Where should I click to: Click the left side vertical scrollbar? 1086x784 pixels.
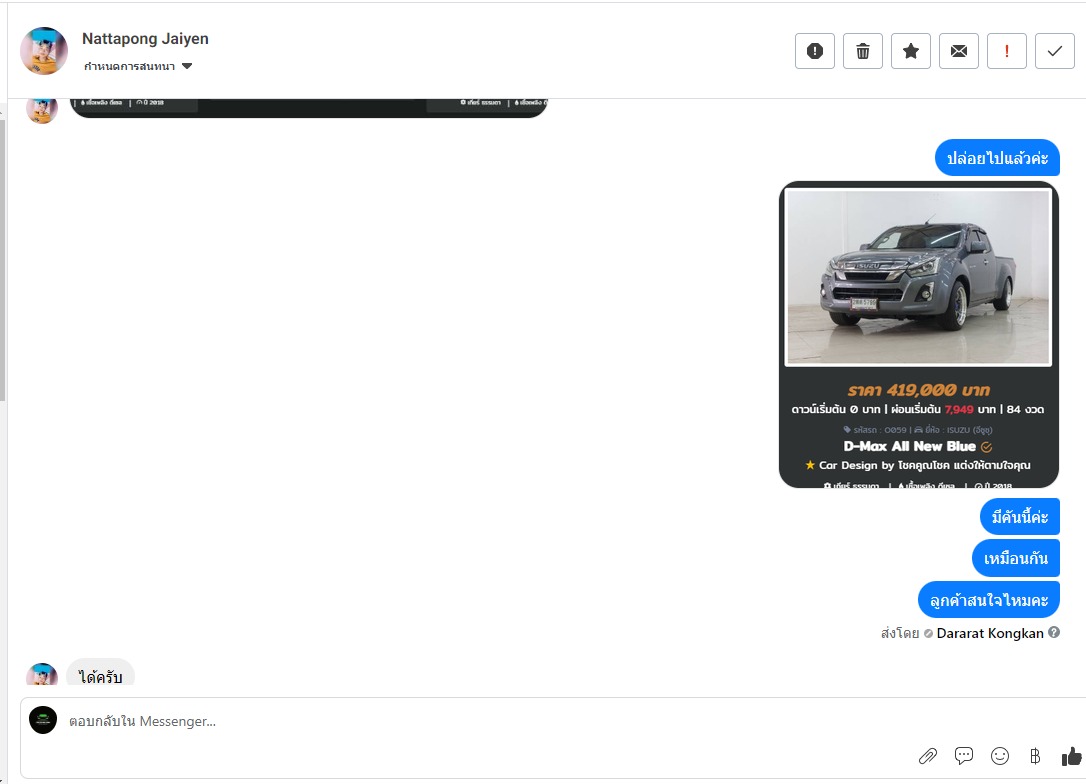(3, 260)
